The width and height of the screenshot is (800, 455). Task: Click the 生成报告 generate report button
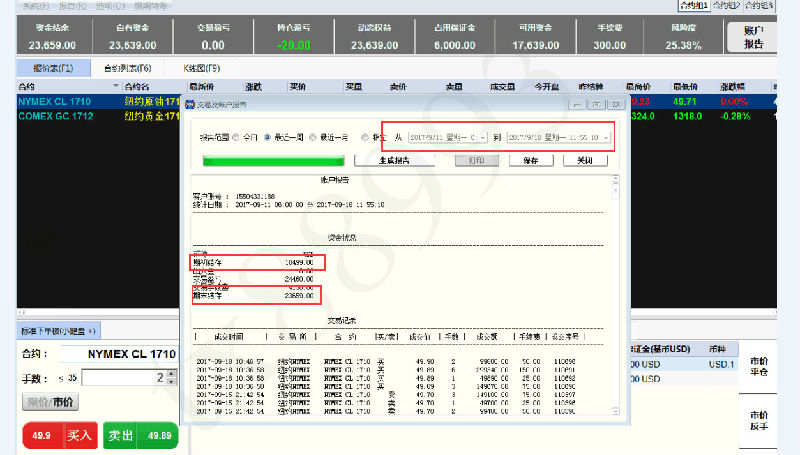[x=394, y=160]
